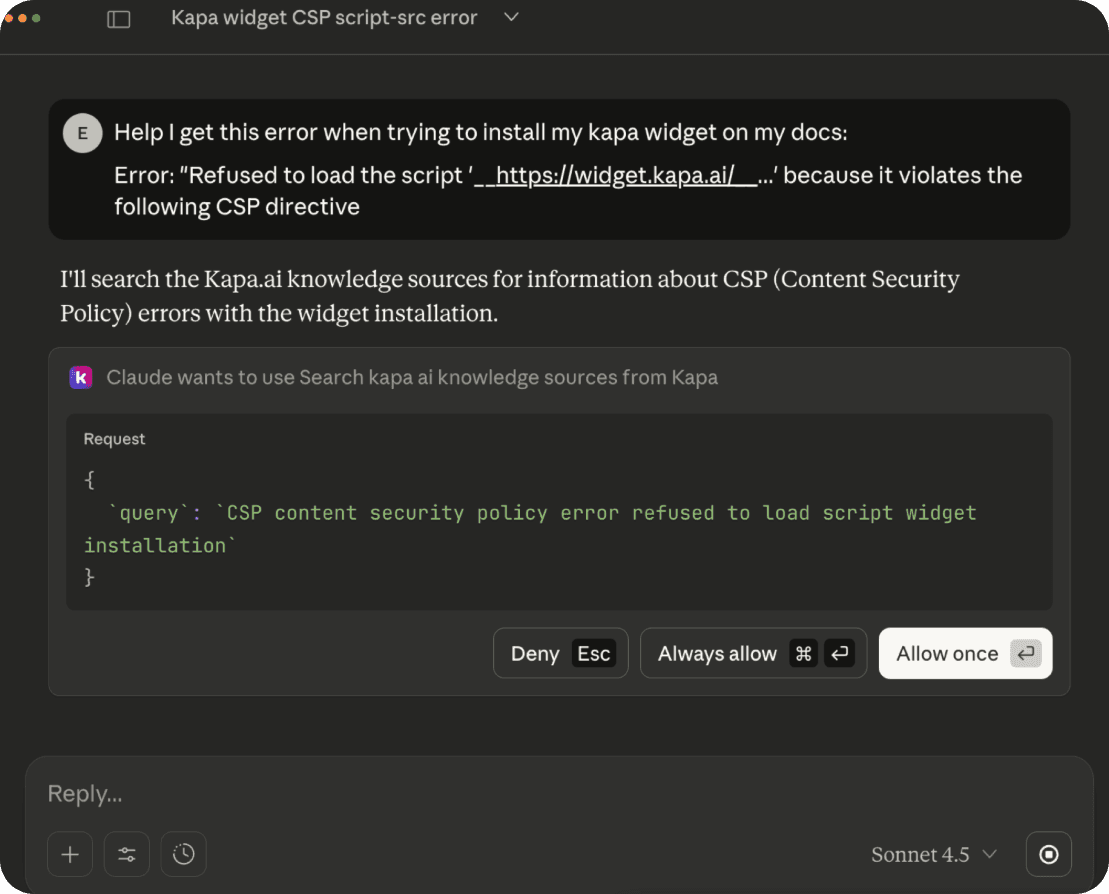This screenshot has width=1109, height=894.
Task: Click the command key icon on Always allow
Action: click(x=803, y=654)
